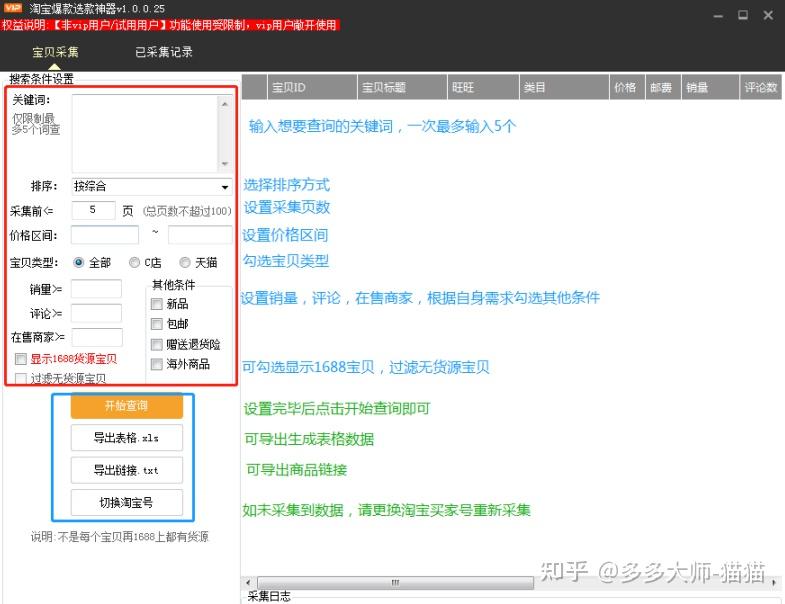Check the 赠送退货险 option
Screen dimensions: 785x604
point(157,344)
